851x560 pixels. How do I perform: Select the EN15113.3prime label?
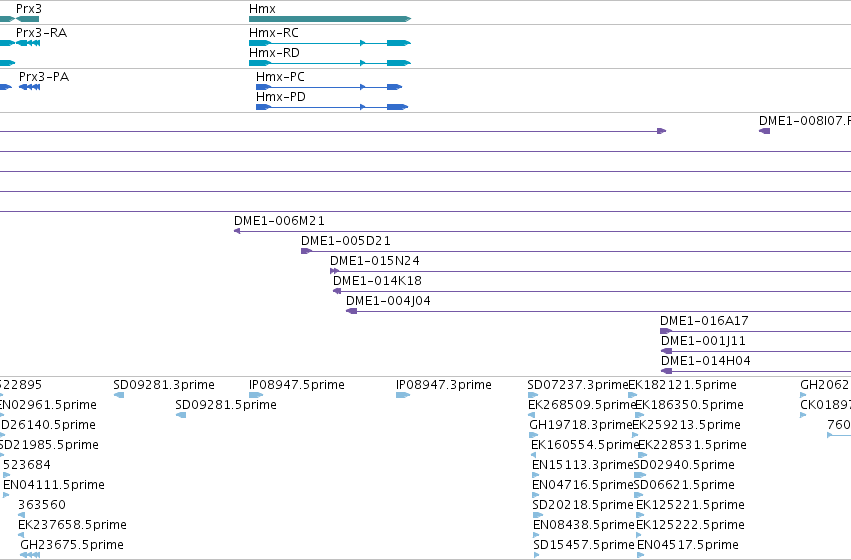pos(583,466)
